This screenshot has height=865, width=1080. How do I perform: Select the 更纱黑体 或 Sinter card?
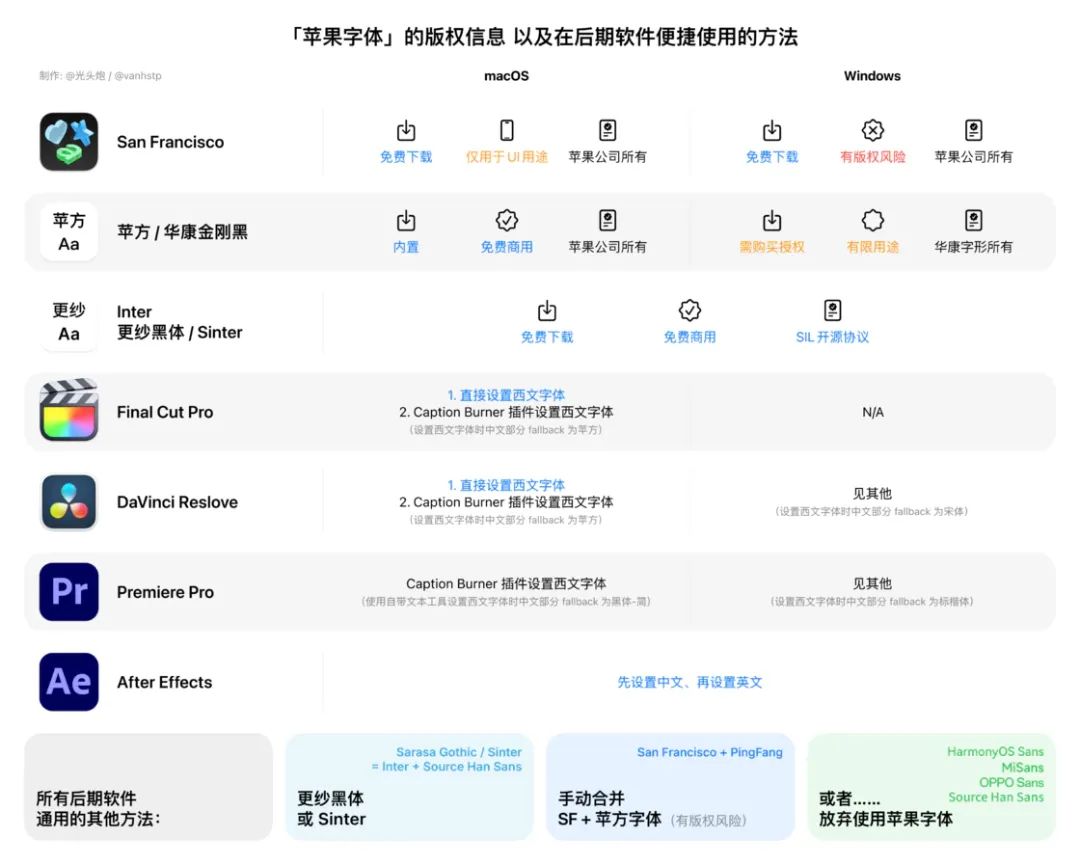click(409, 787)
